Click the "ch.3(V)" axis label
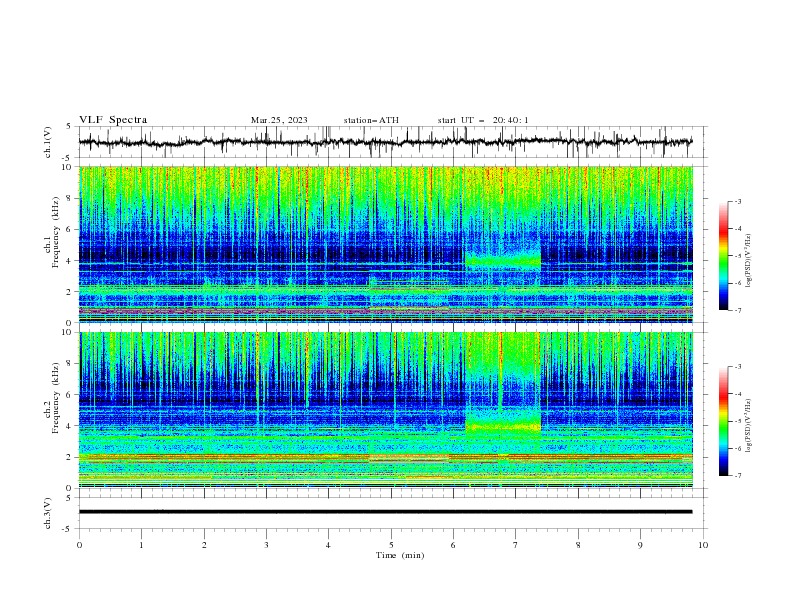Image resolution: width=792 pixels, height=612 pixels. coord(48,513)
